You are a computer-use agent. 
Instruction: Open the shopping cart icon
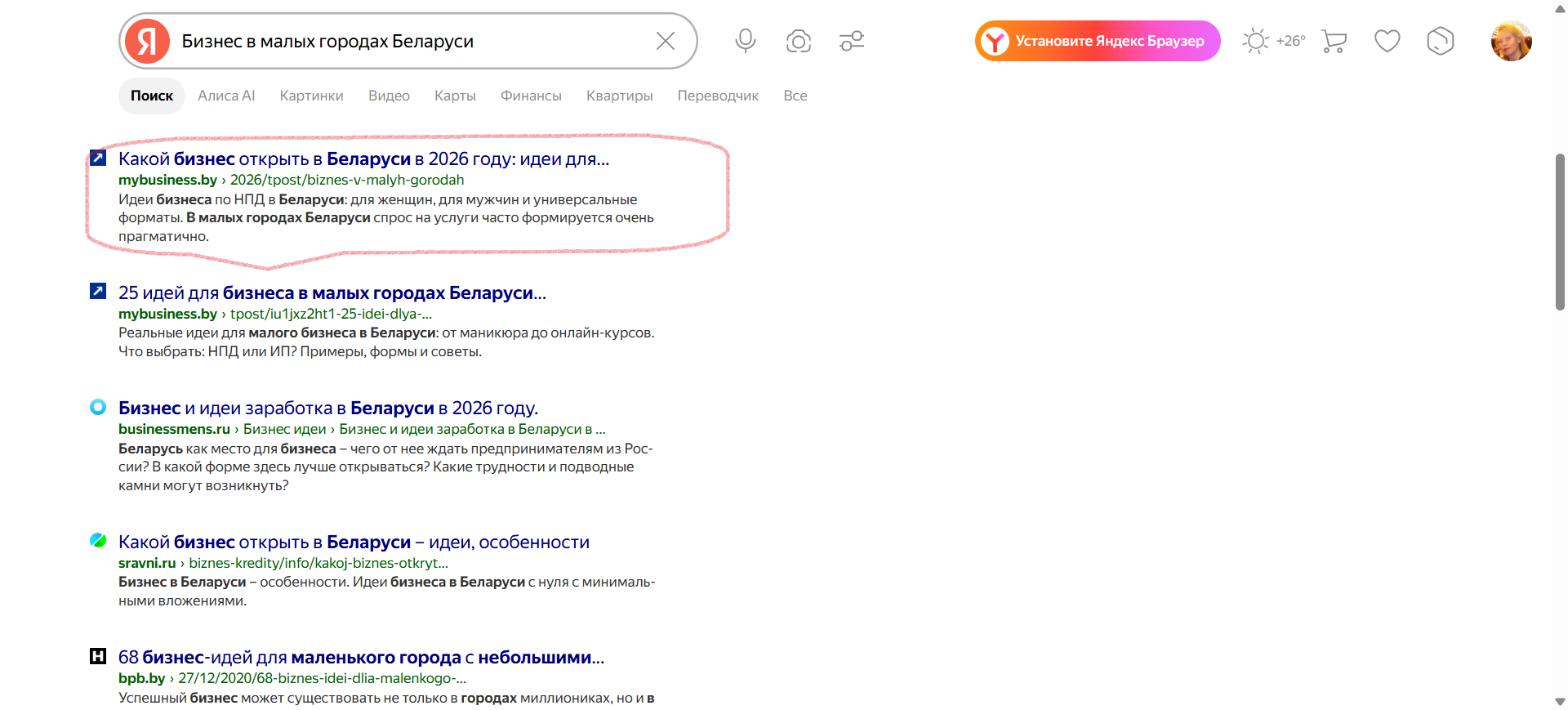pyautogui.click(x=1334, y=41)
